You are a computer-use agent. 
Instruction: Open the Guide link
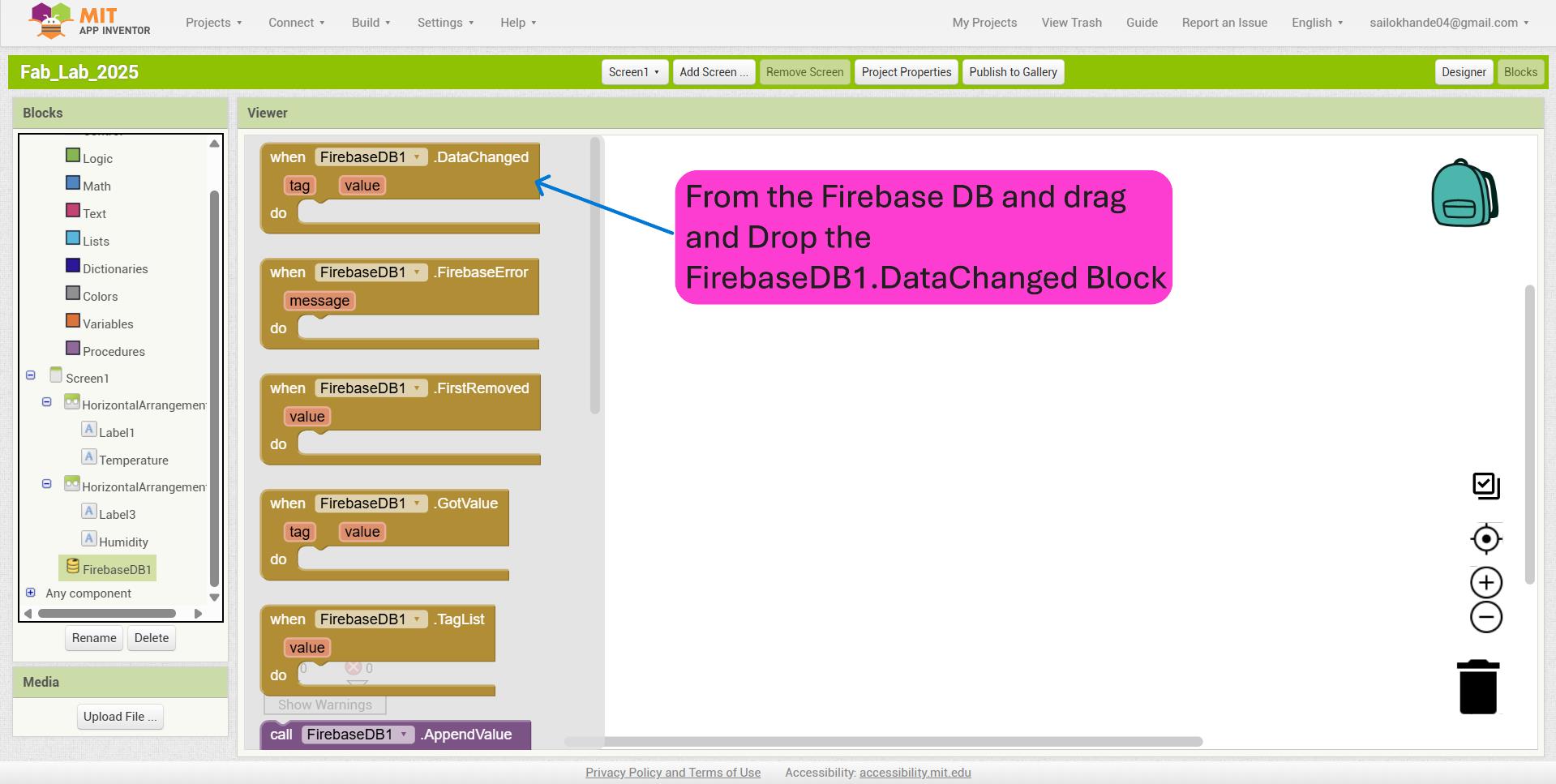[1142, 23]
